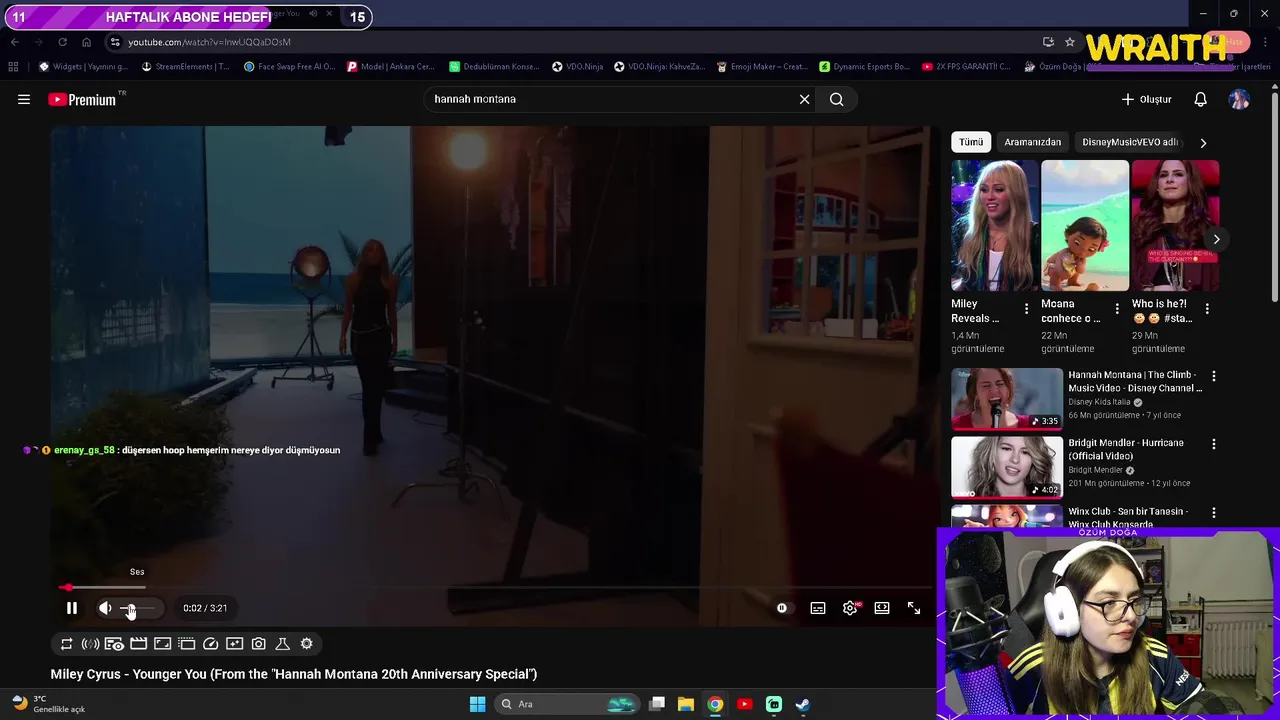This screenshot has height=720, width=1280.
Task: Toggle the loop button below player
Action: (x=66, y=644)
